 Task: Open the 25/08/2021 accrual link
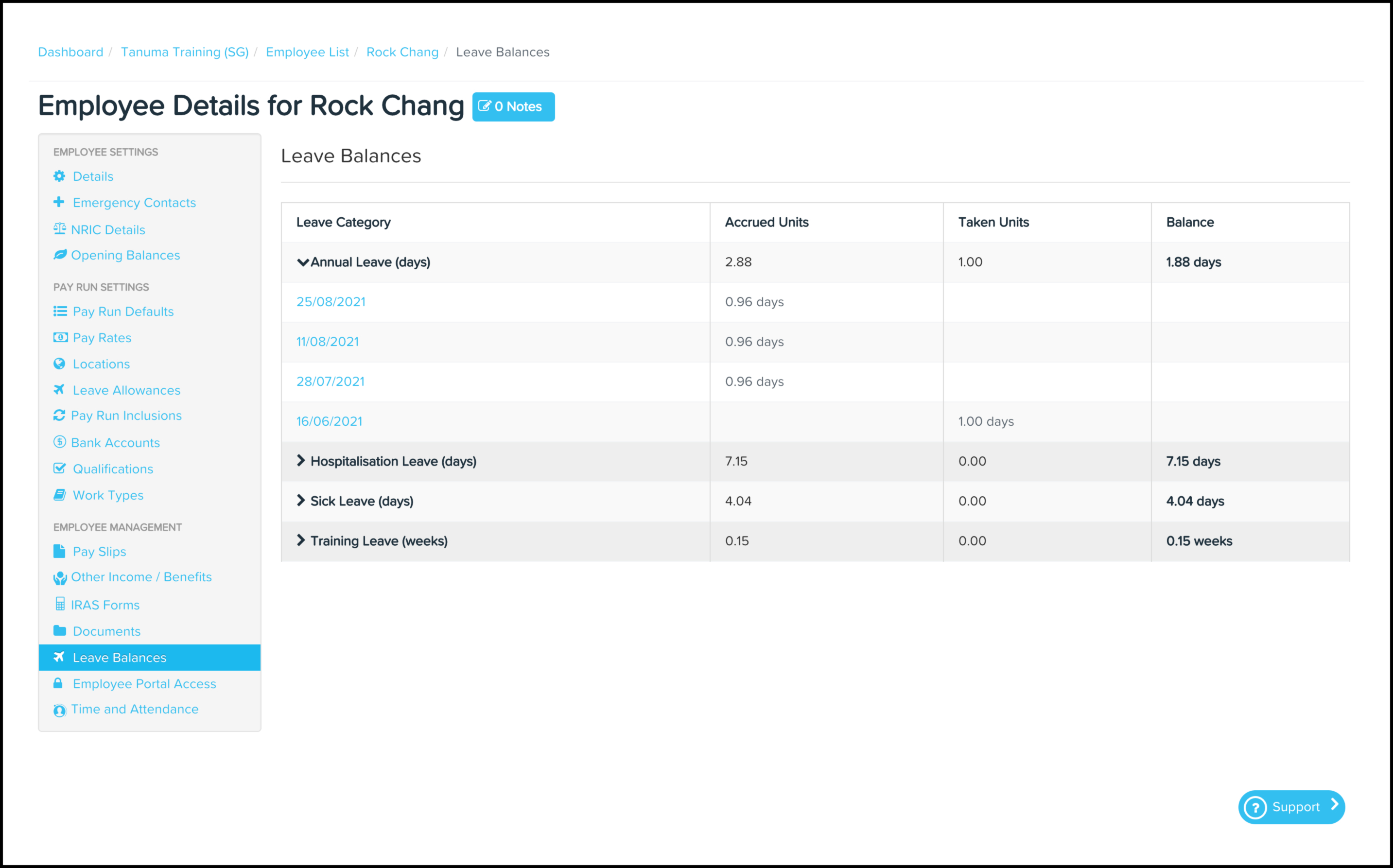click(331, 302)
